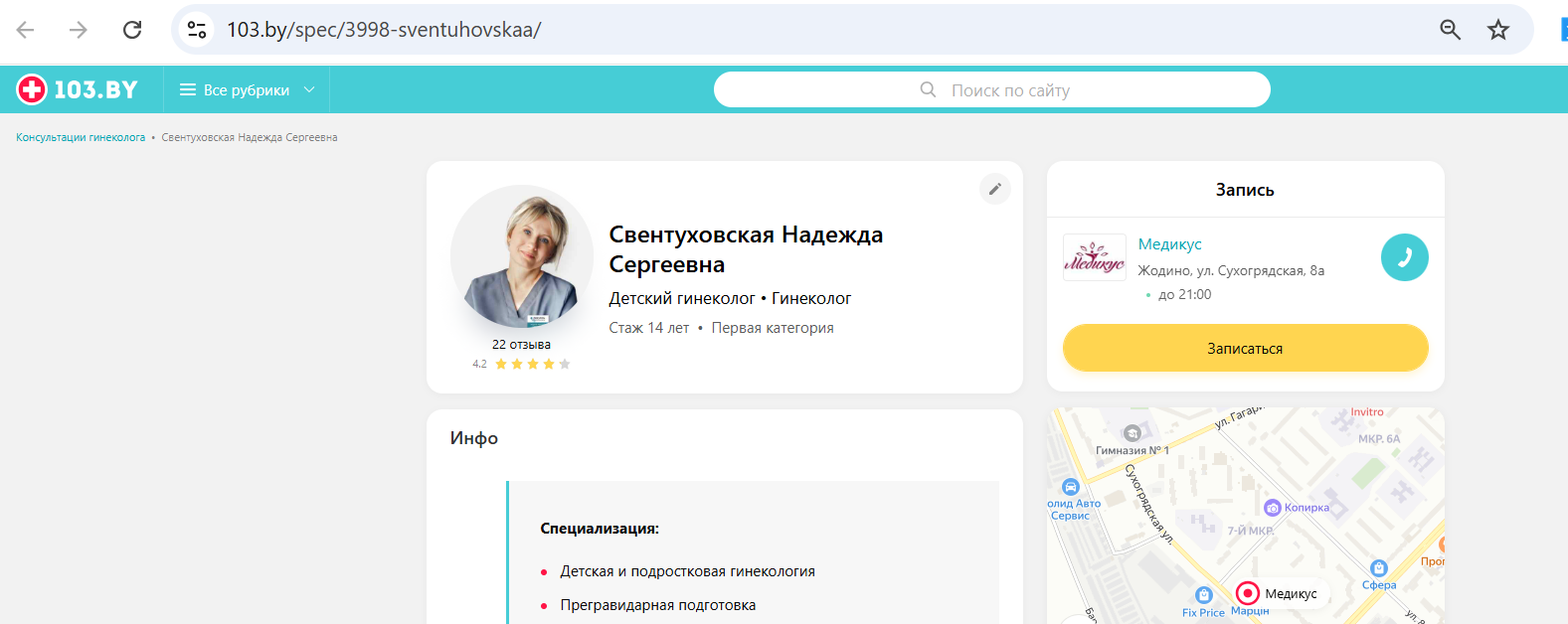Click the Детский гинеколог specialty text

(682, 298)
